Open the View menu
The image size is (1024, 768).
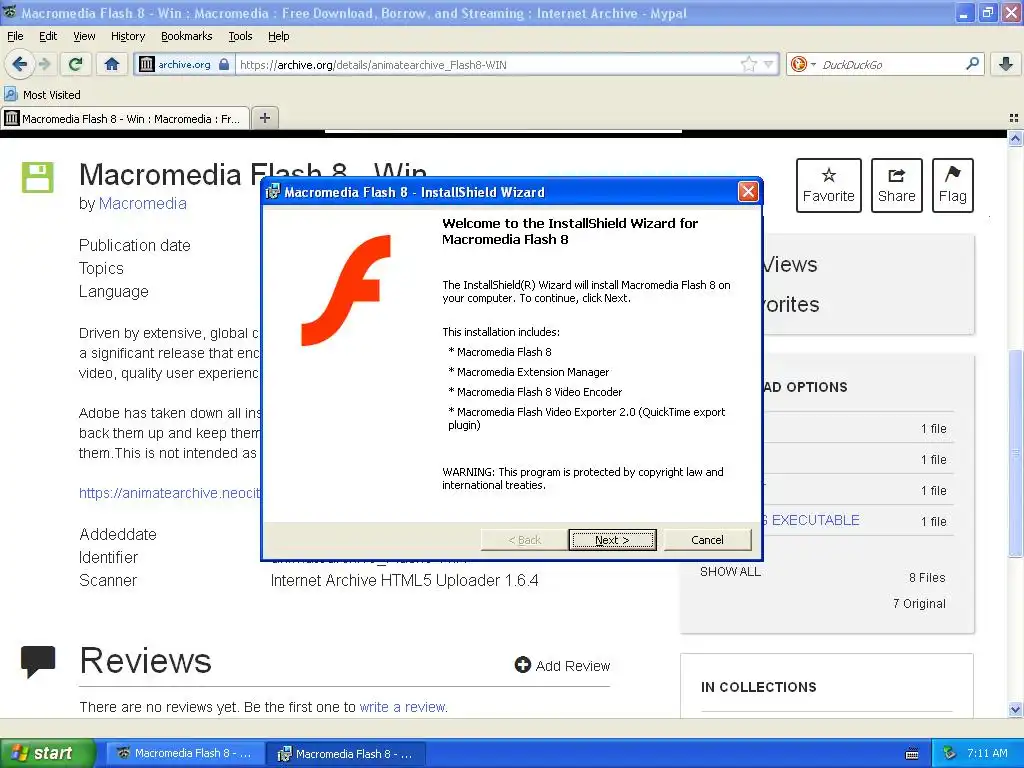(x=84, y=36)
